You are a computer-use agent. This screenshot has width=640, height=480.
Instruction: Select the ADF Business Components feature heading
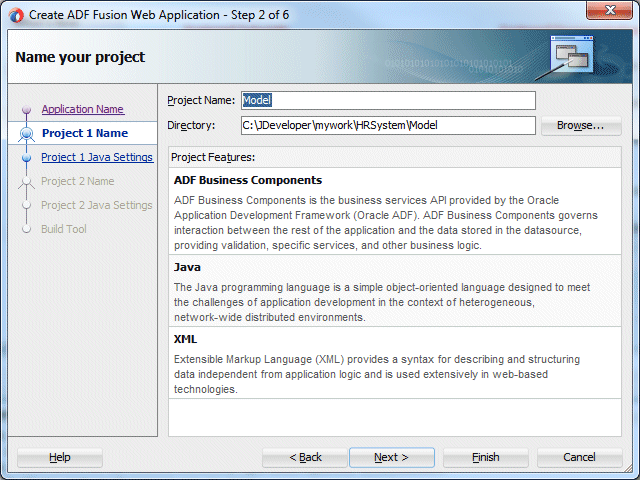click(x=248, y=180)
